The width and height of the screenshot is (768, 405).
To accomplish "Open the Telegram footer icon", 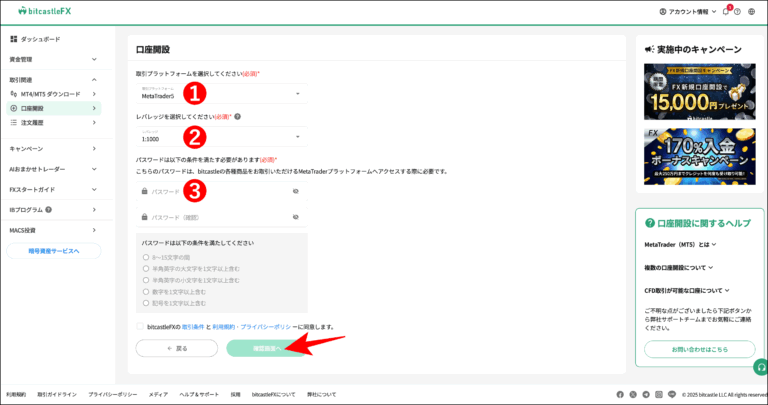I will click(x=646, y=394).
